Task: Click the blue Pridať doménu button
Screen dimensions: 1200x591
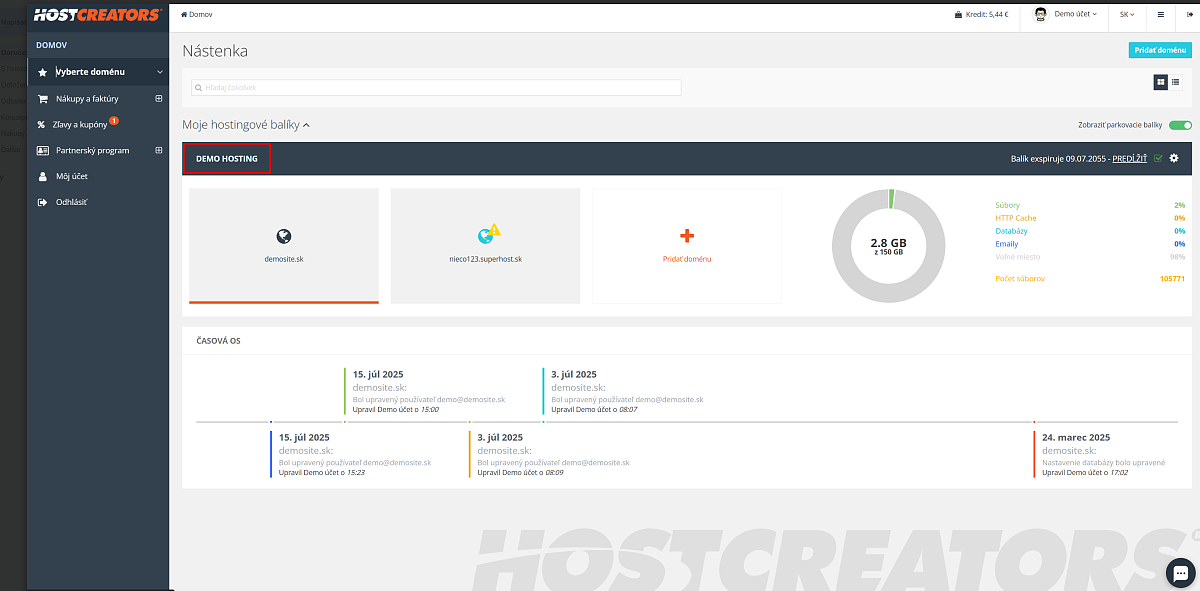Action: click(x=1160, y=50)
